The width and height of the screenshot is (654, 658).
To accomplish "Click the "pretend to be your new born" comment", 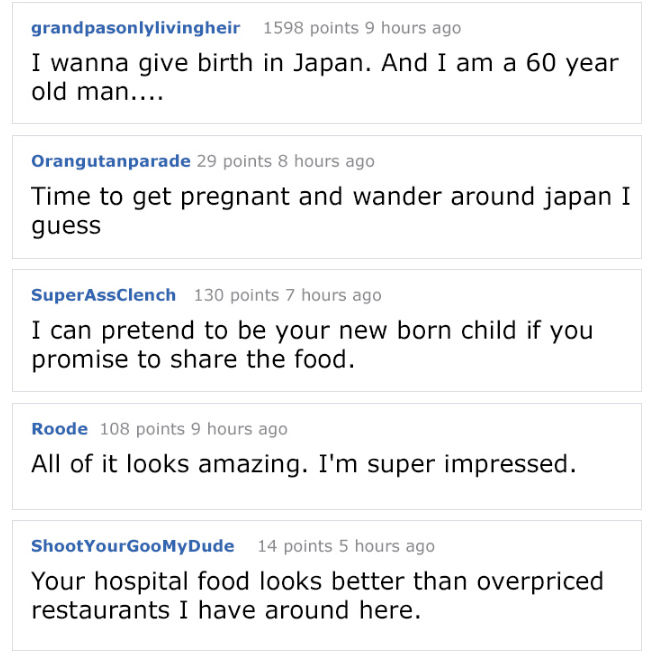I will (x=312, y=344).
